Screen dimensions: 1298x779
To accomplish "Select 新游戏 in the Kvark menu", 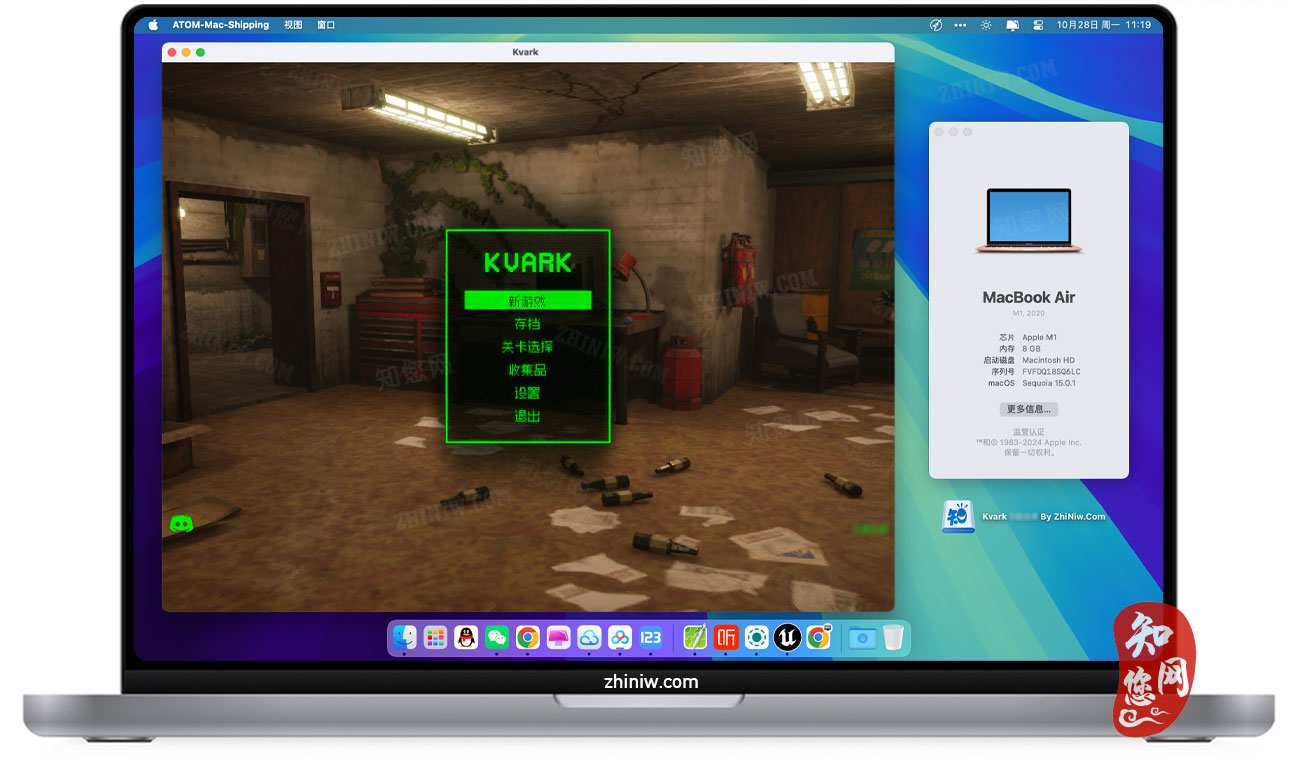I will (x=528, y=300).
